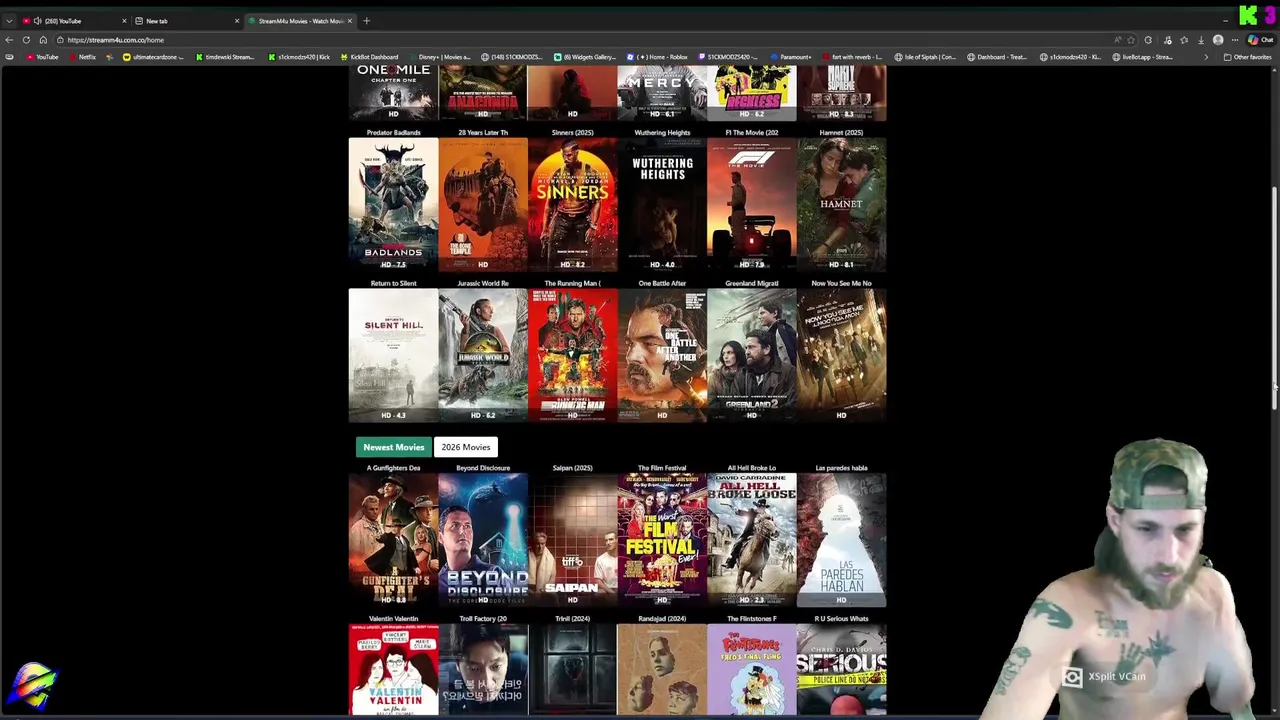1280x720 pixels.
Task: Select the Newest Movies tab
Action: point(393,447)
